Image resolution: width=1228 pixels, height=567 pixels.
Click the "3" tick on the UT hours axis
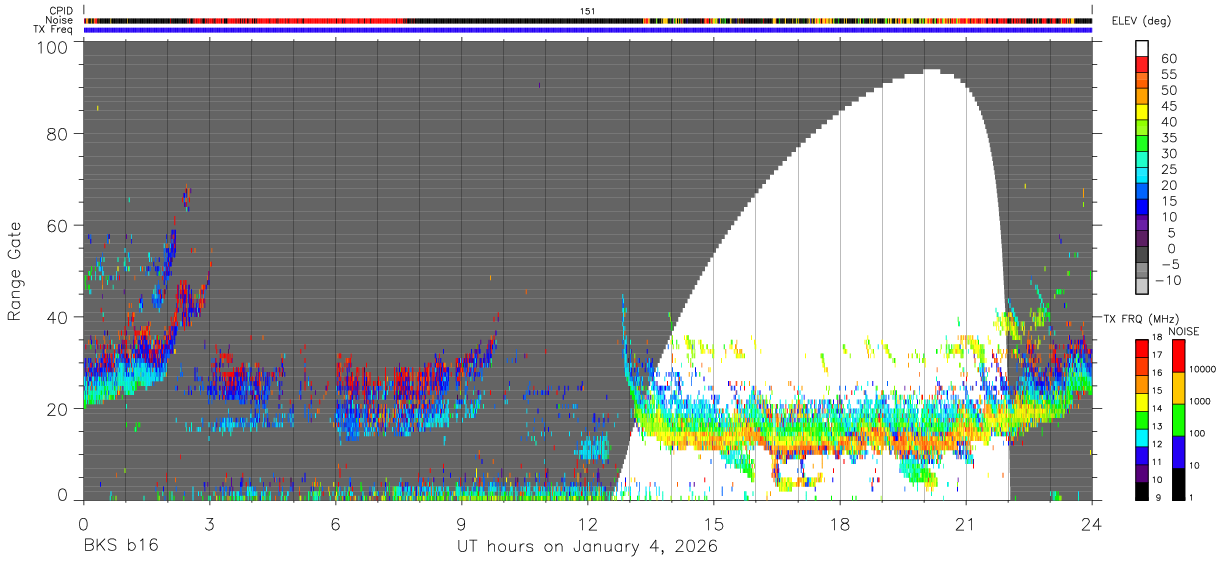click(x=209, y=523)
